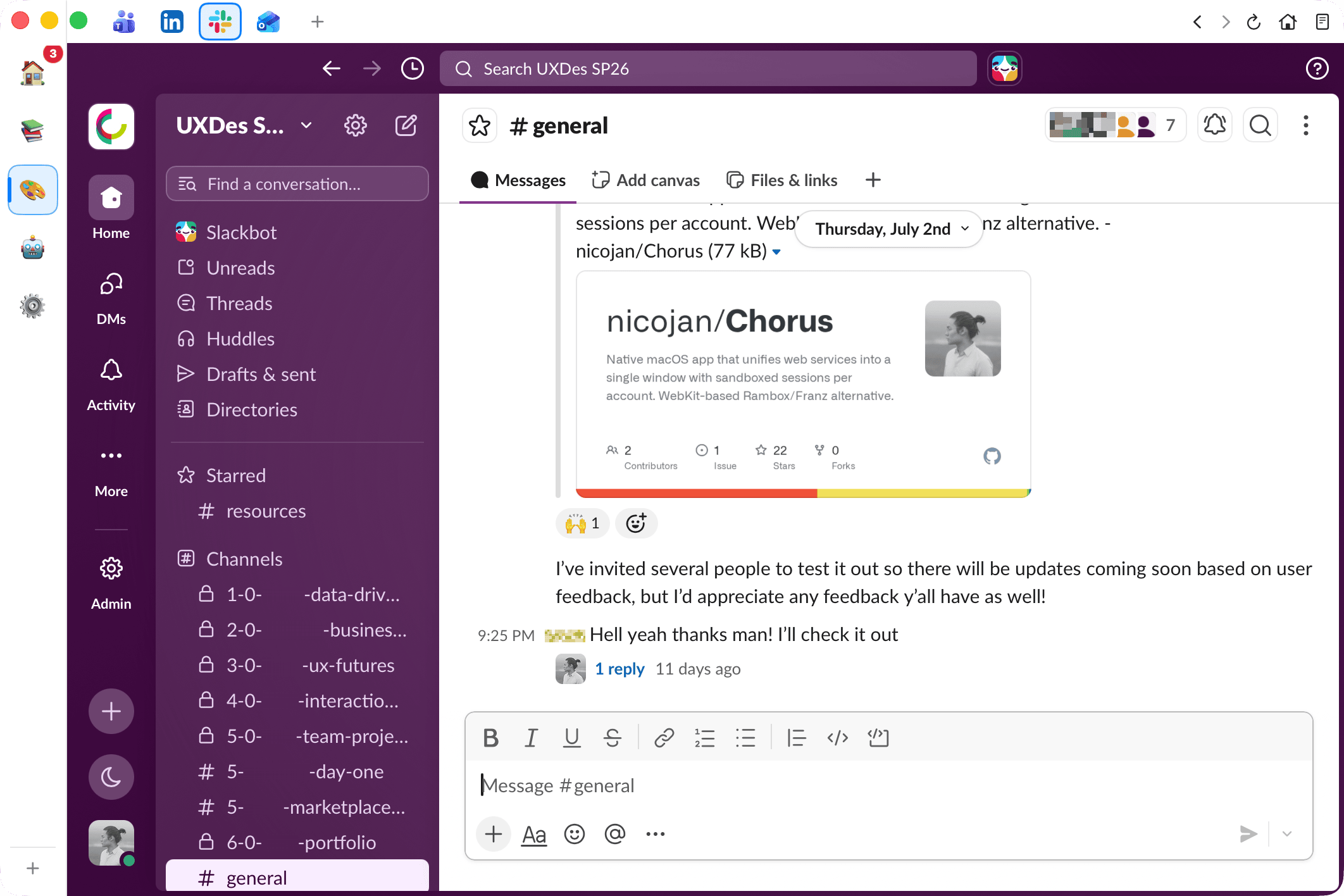Open channel notification bell settings

(1215, 125)
